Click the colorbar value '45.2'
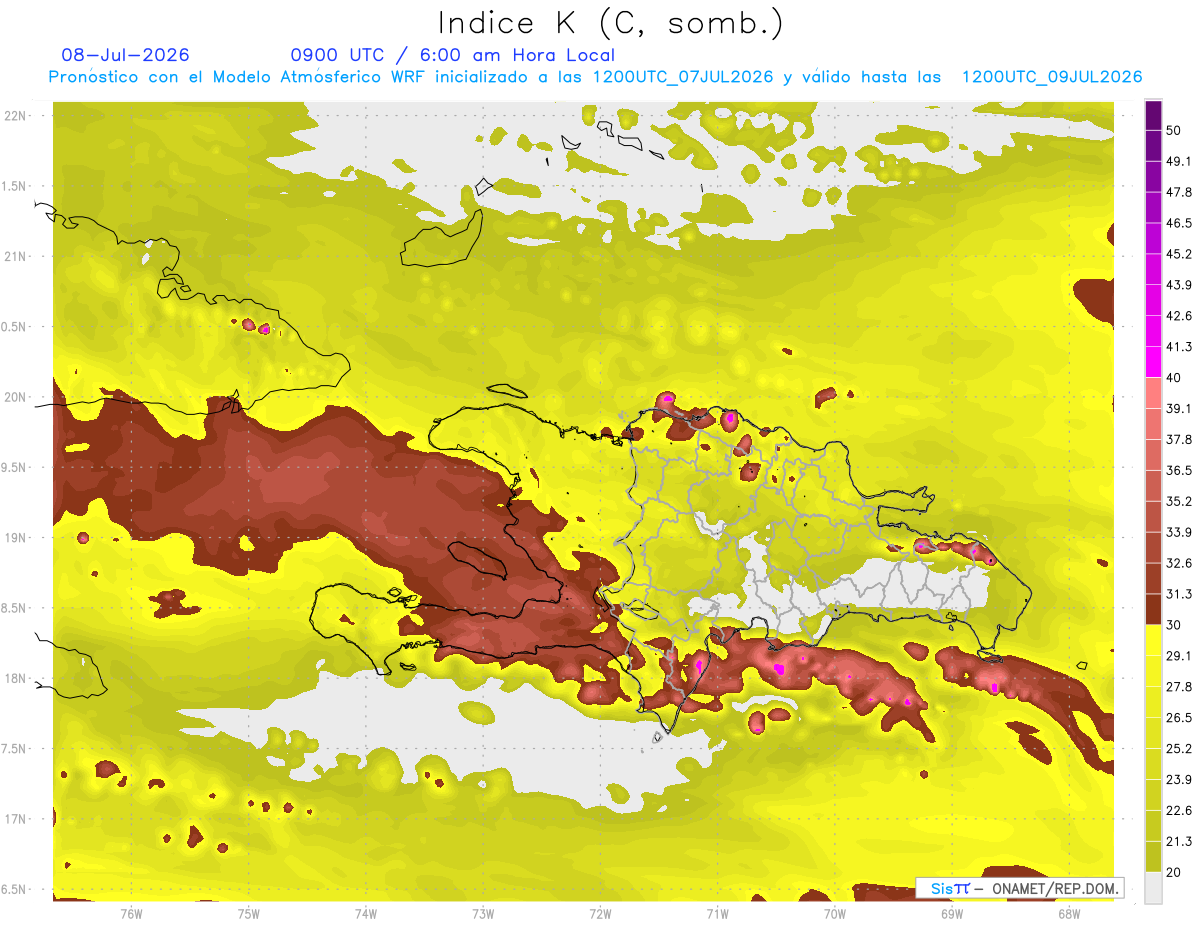The height and width of the screenshot is (927, 1200). [x=1178, y=254]
